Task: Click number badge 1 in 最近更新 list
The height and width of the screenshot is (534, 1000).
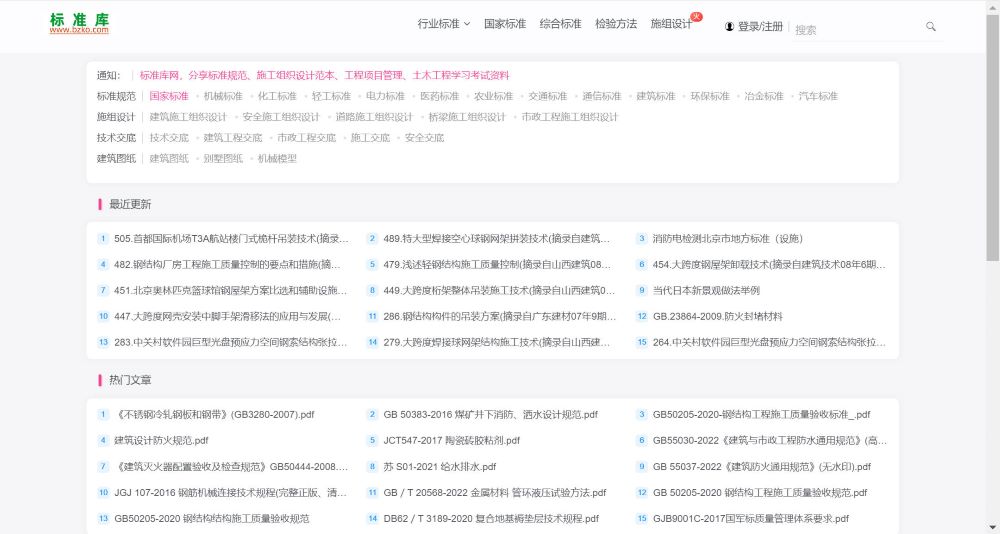Action: coord(103,239)
